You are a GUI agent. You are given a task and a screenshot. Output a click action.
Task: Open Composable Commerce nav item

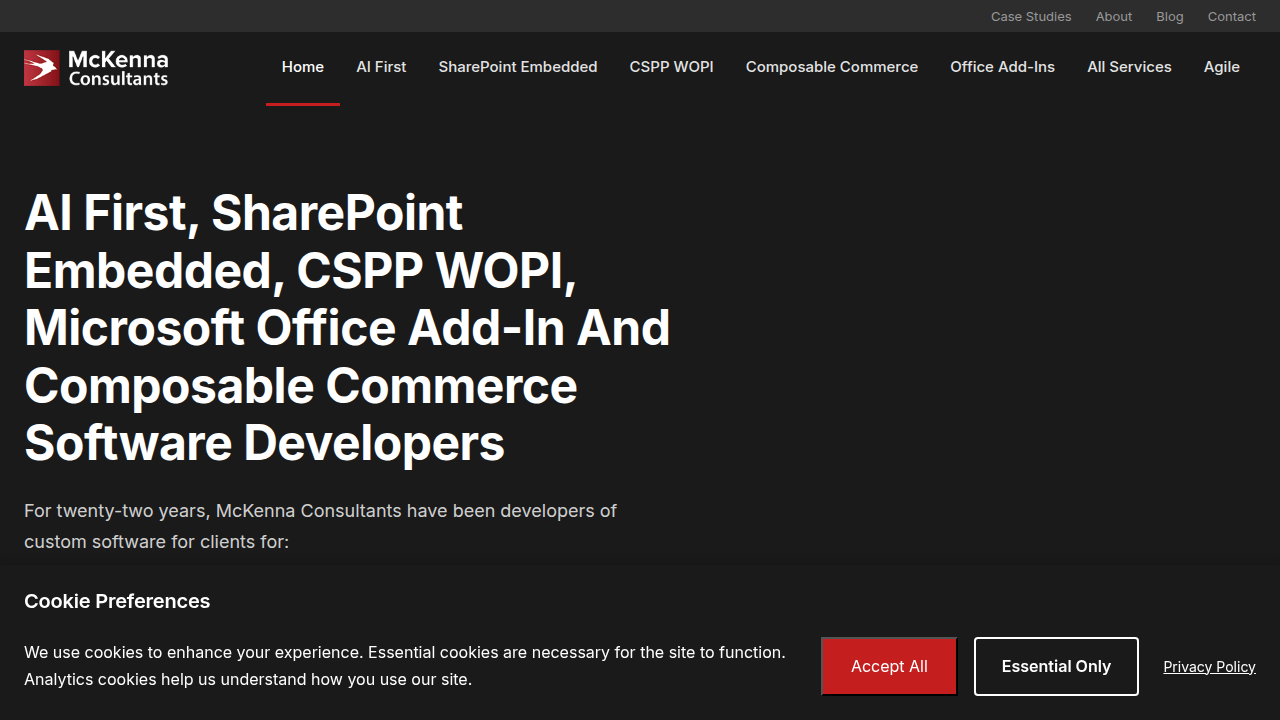832,67
